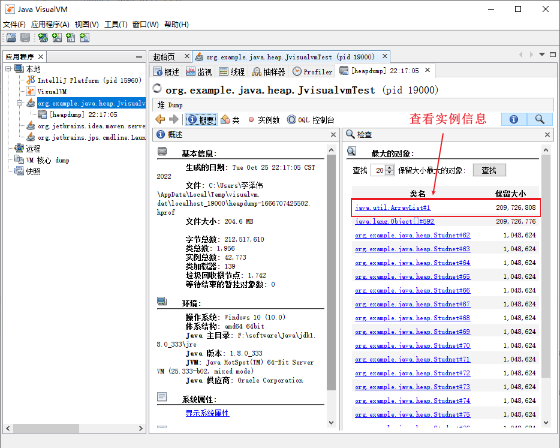The image size is (560, 448).
Task: Minimize the applications panel with the dash icon
Action: pos(139,57)
